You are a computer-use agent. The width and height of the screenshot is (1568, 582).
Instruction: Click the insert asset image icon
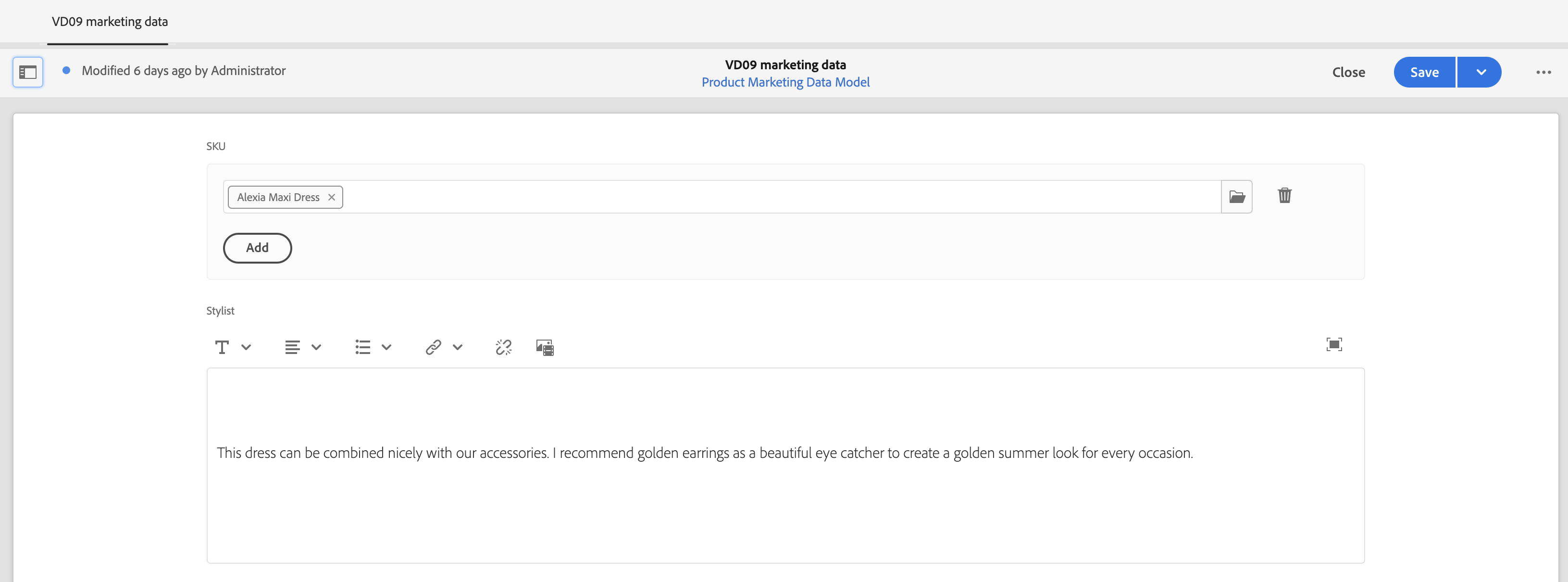pos(545,347)
